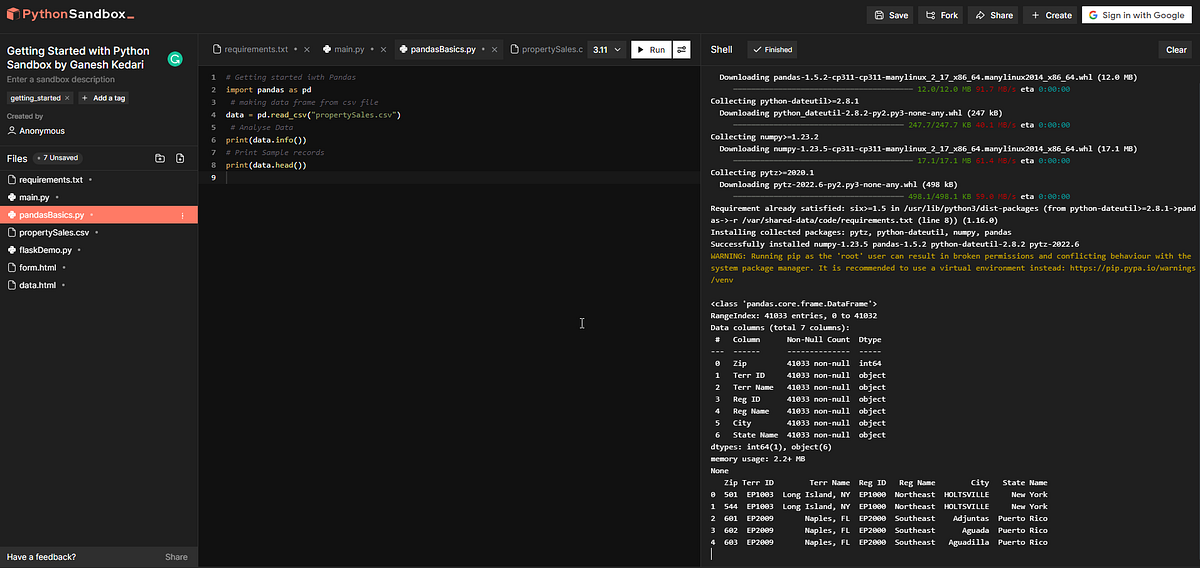Viewport: 1200px width, 568px height.
Task: Switch to the main.py editor tab
Action: 348,49
